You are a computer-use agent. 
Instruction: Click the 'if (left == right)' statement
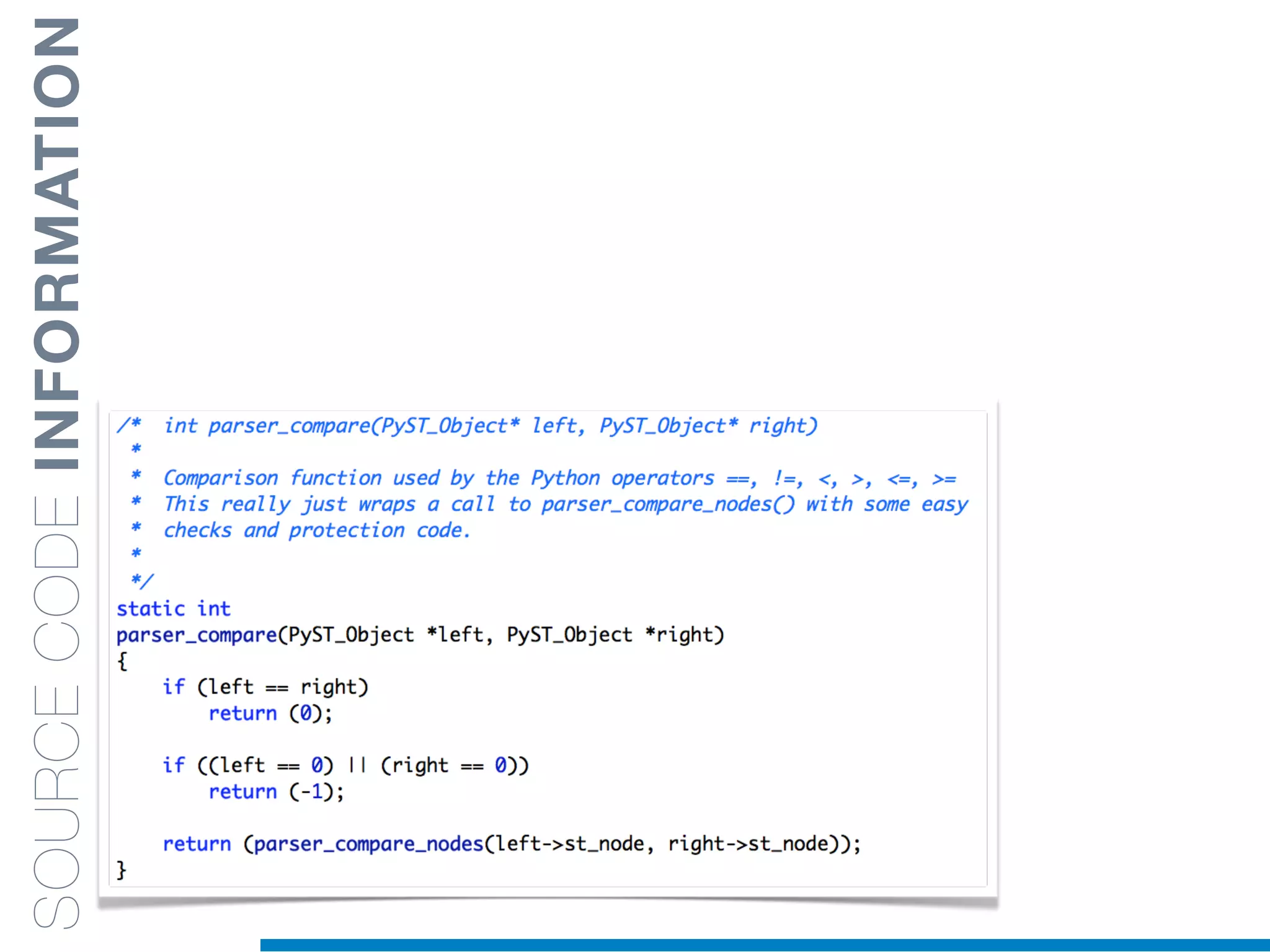pos(265,687)
